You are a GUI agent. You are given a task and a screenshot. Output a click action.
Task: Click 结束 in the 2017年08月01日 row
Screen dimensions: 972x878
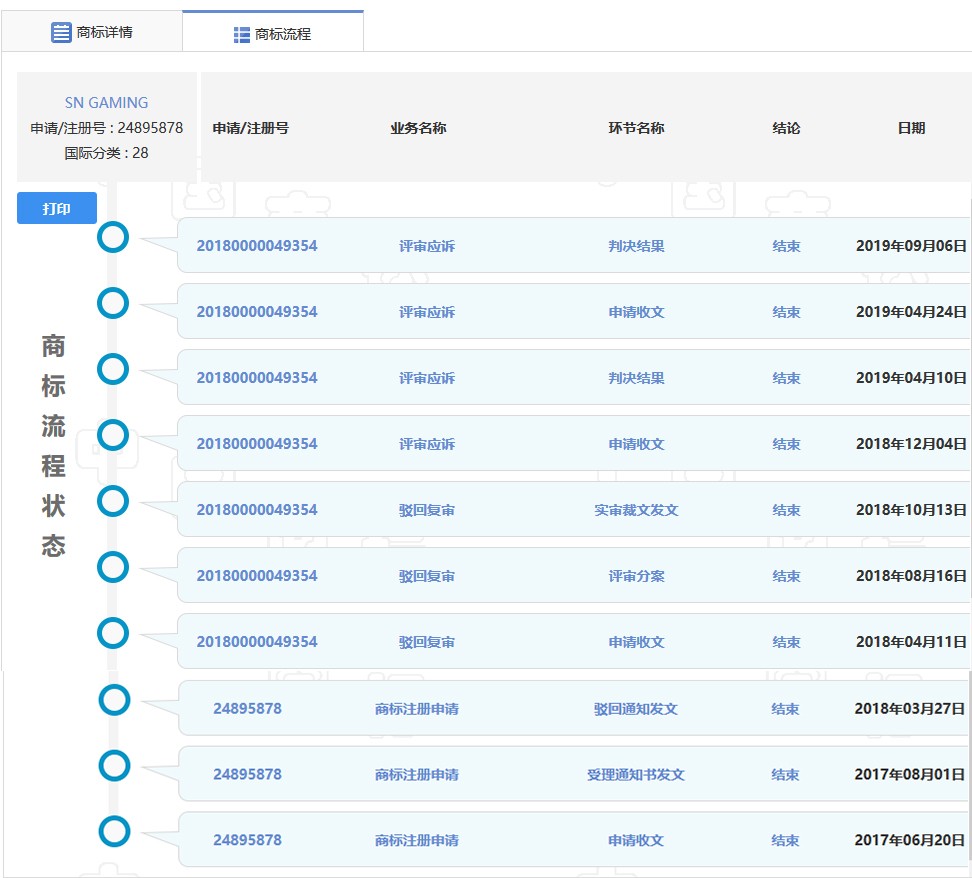tap(785, 774)
